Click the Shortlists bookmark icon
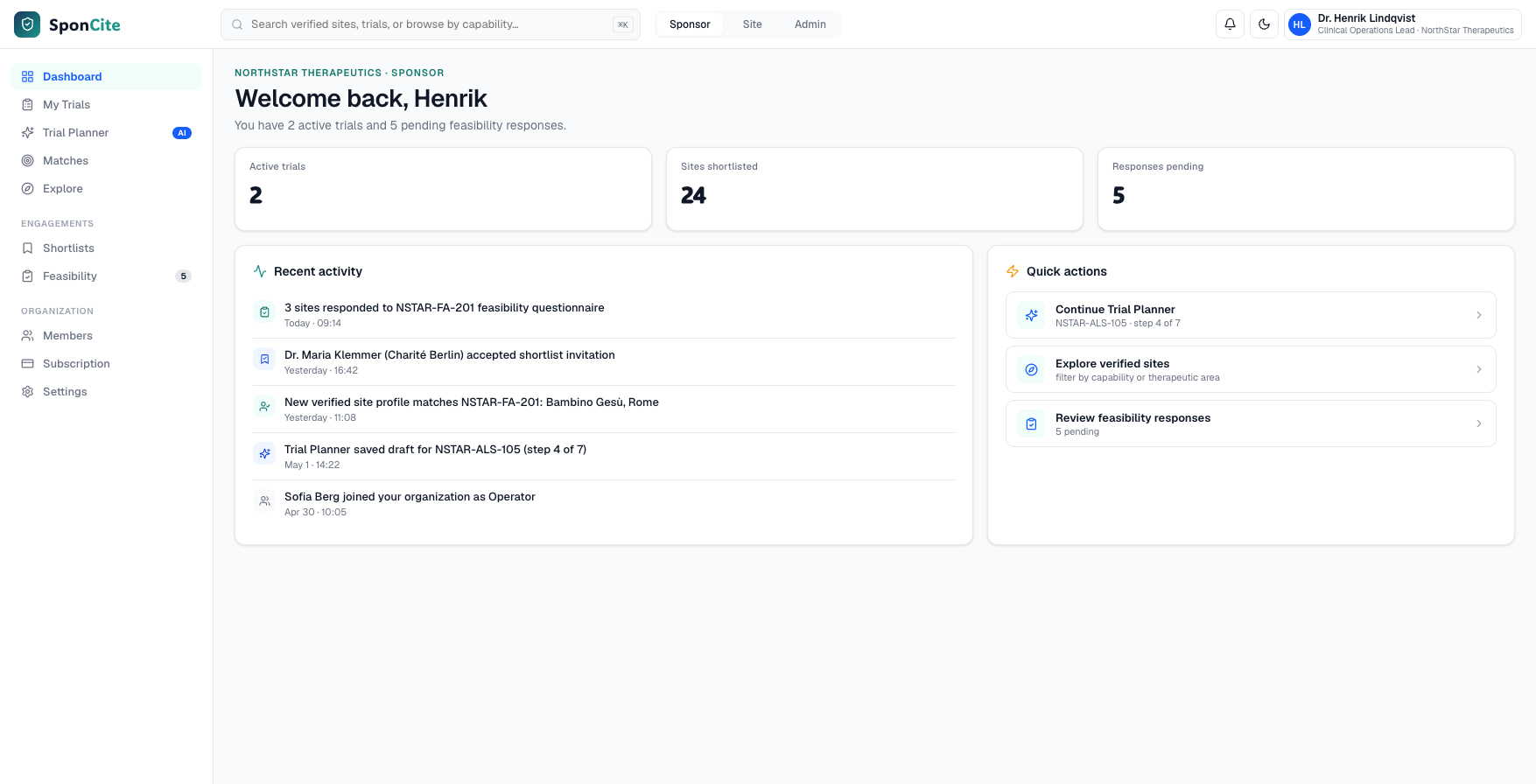 (27, 248)
